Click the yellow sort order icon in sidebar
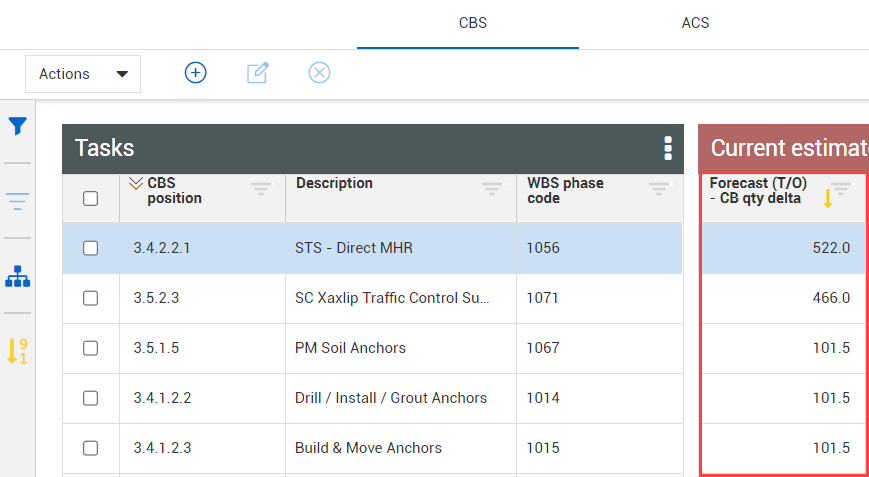This screenshot has height=477, width=869. click(x=18, y=351)
